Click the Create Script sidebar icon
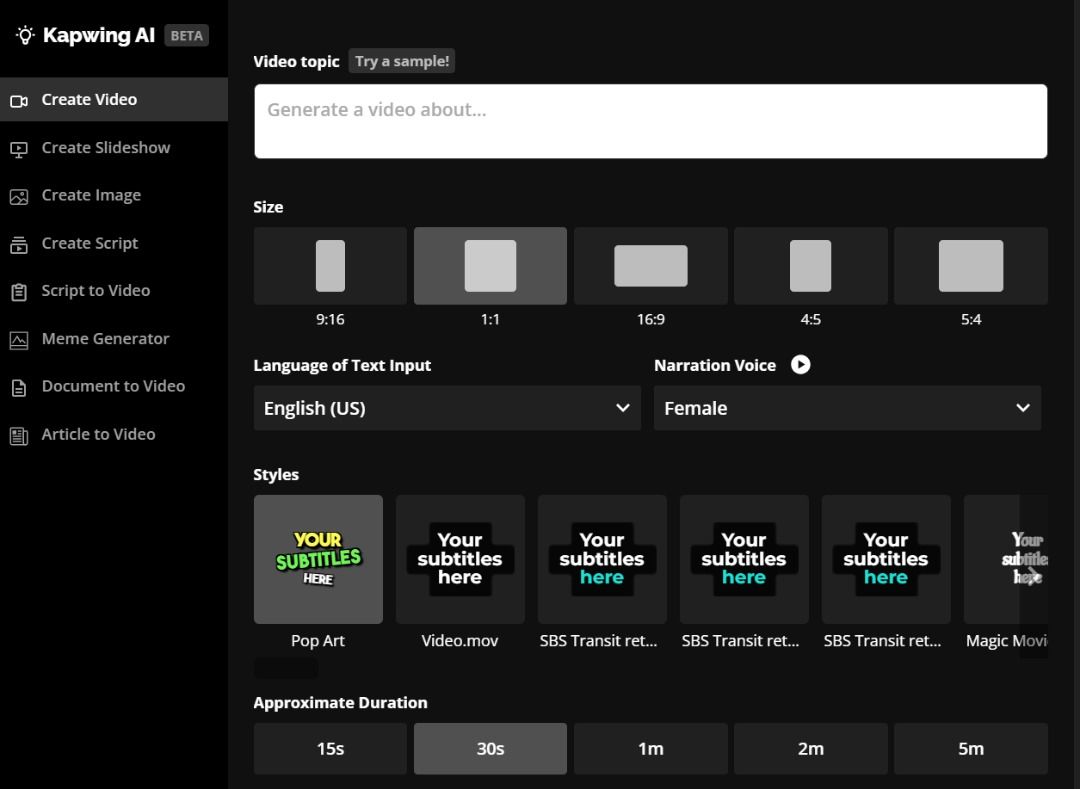This screenshot has height=789, width=1080. [19, 244]
